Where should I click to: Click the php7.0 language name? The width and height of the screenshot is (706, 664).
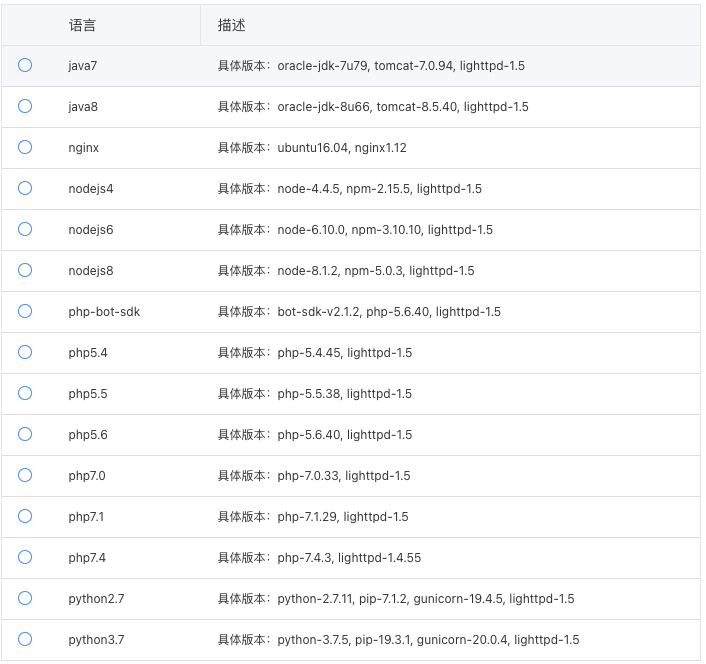pyautogui.click(x=87, y=475)
